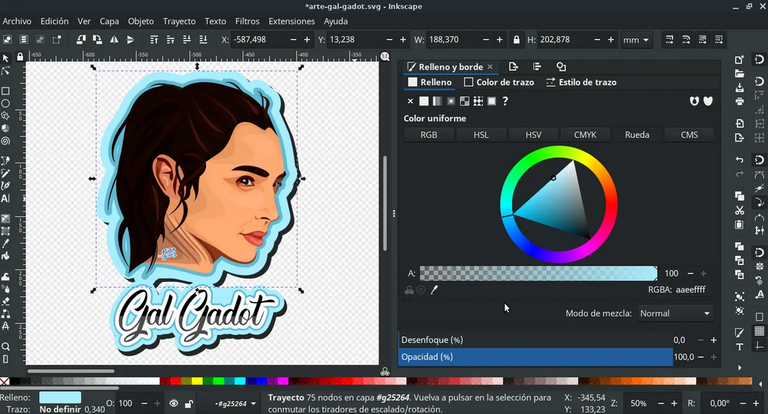Rotate selection 90° clockwise
The image size is (768, 414).
97,40
